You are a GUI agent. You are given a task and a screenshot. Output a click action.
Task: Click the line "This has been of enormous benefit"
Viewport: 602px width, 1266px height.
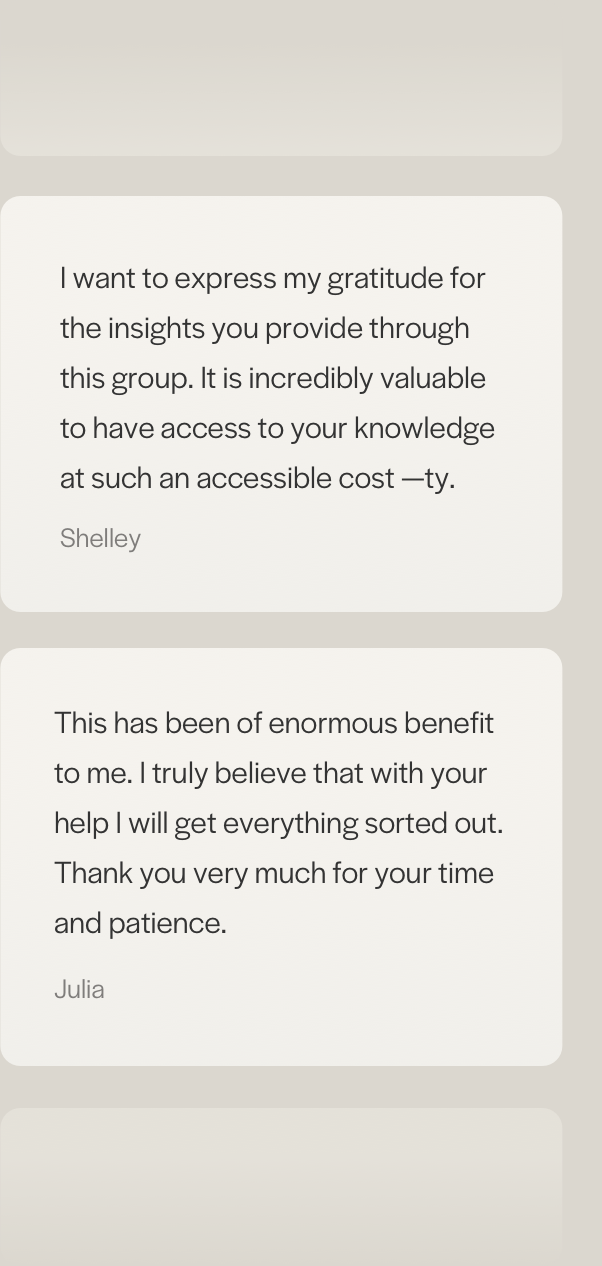point(273,723)
